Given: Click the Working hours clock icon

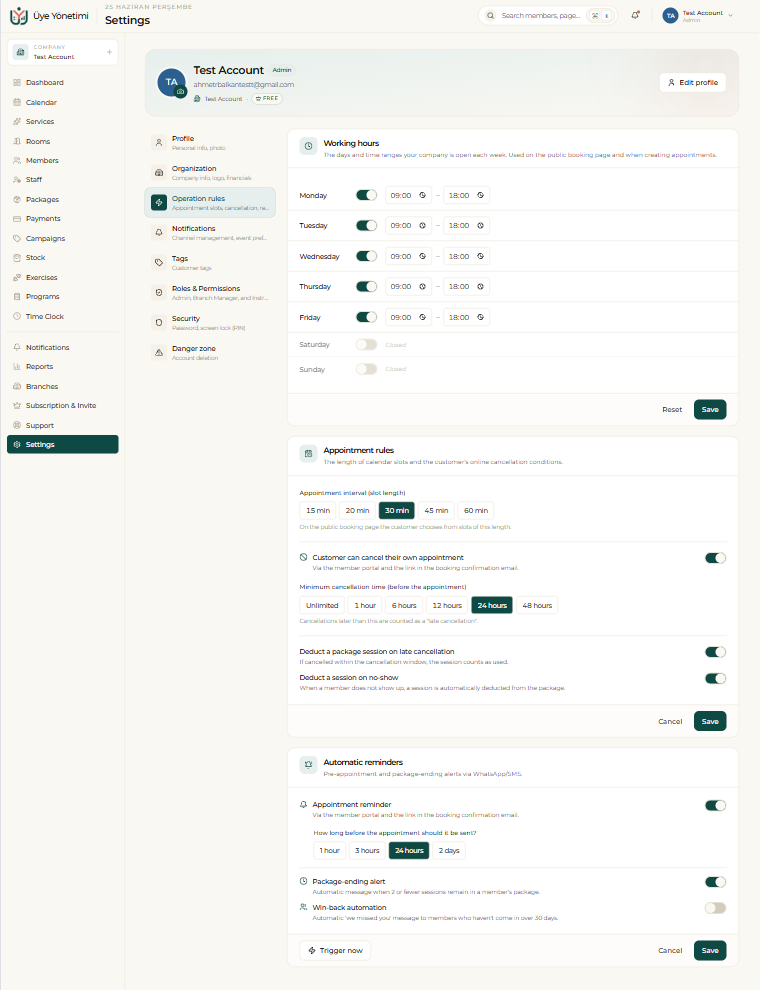Looking at the screenshot, I should [308, 146].
